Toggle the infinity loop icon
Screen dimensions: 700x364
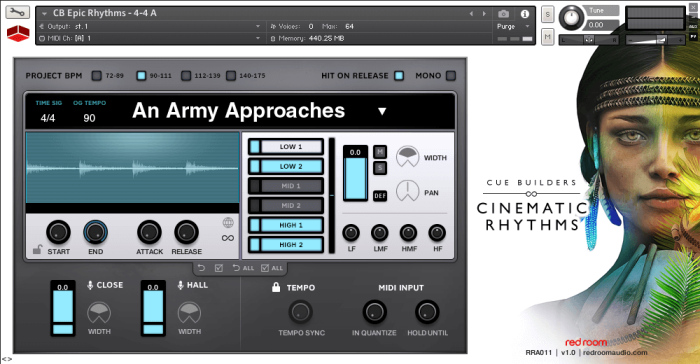[228, 238]
